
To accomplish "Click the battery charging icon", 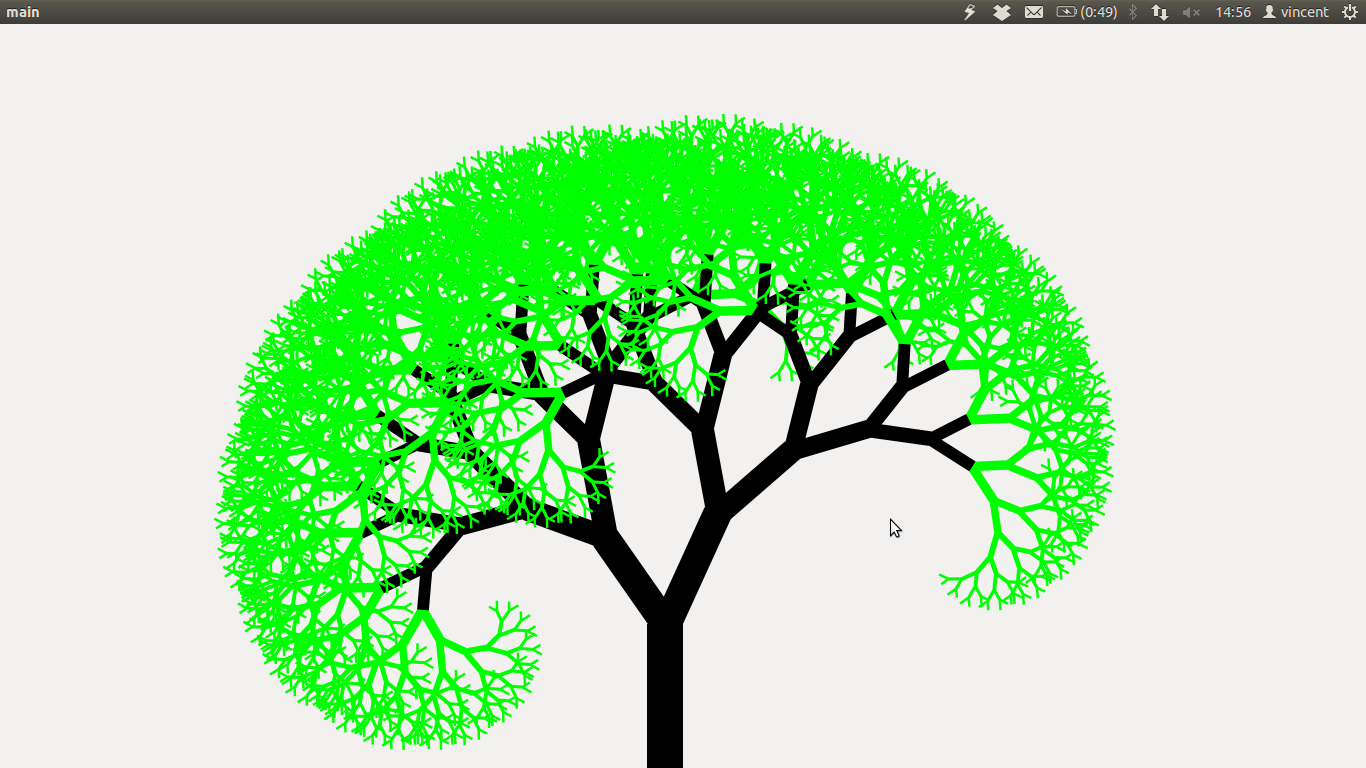I will point(1066,12).
